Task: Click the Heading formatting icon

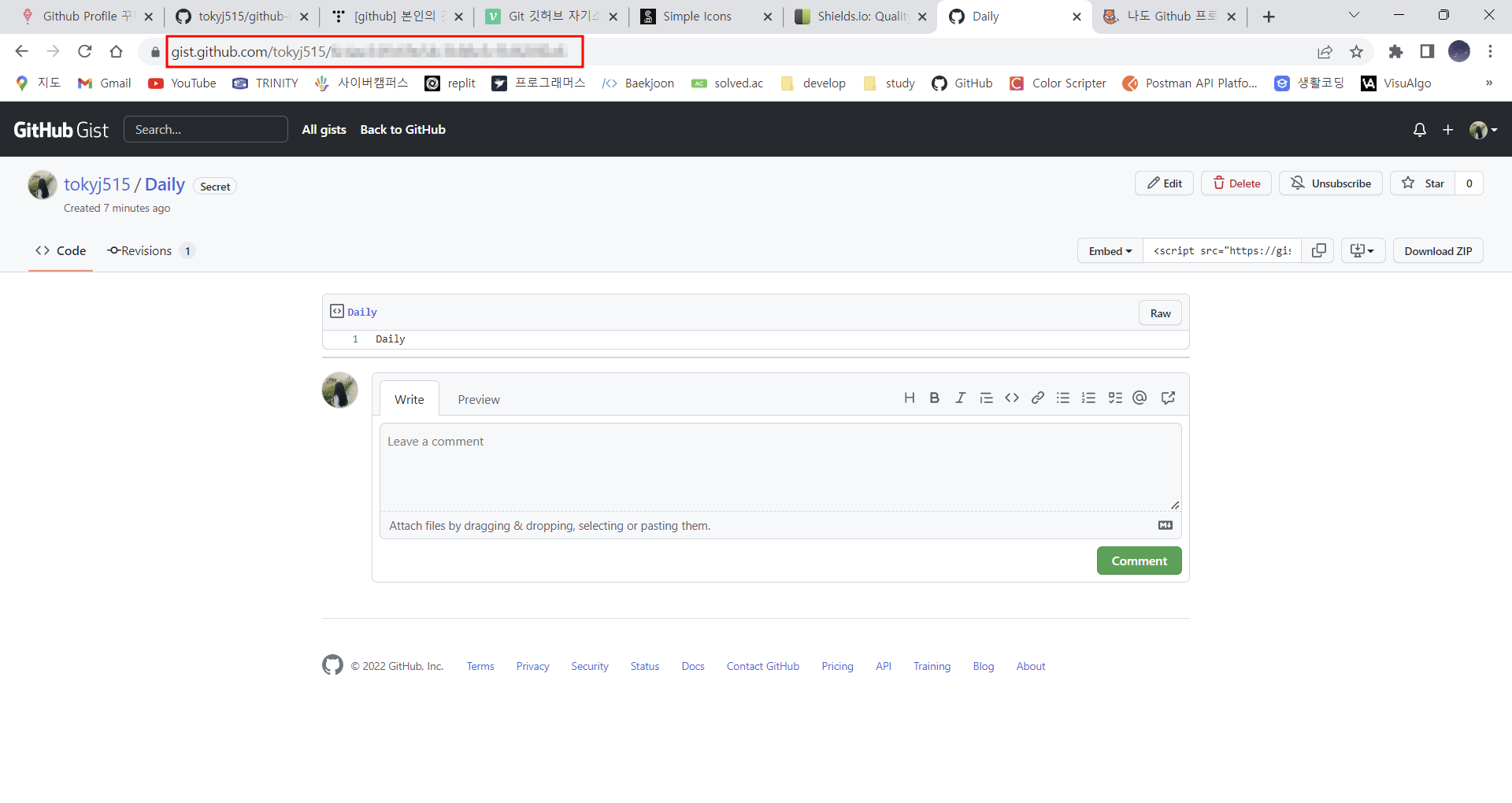Action: (910, 398)
